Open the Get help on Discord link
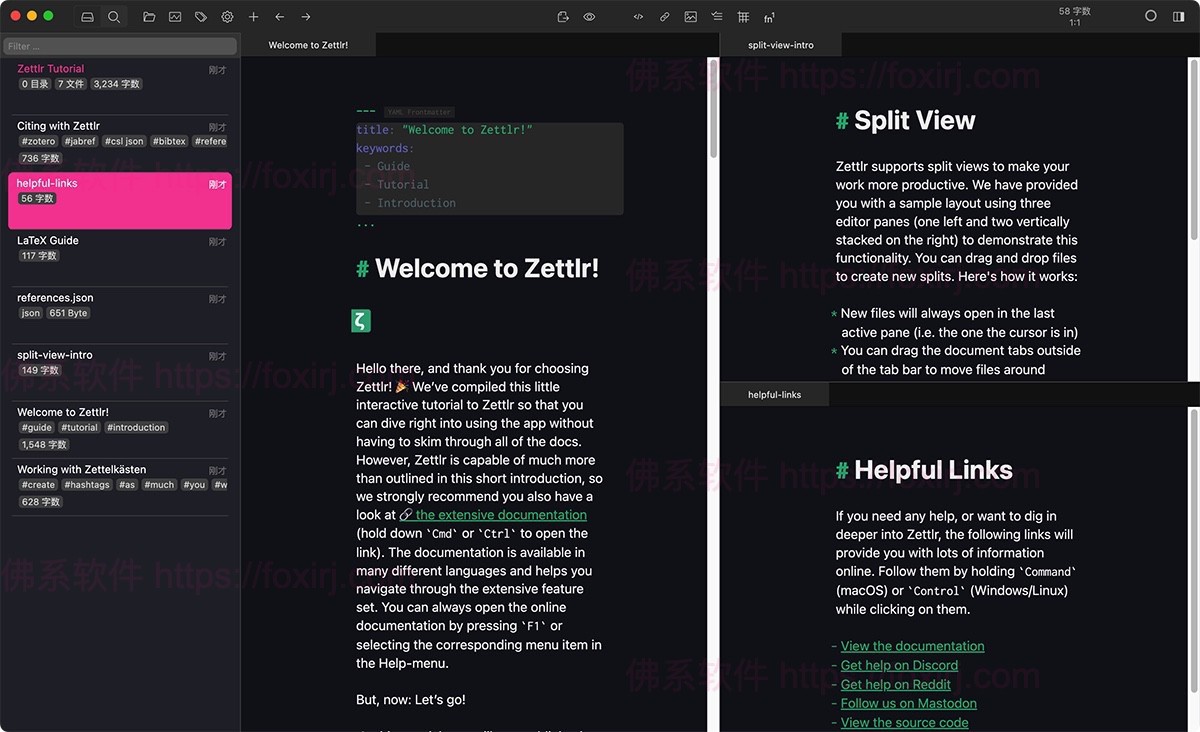The image size is (1200, 732). coord(898,665)
